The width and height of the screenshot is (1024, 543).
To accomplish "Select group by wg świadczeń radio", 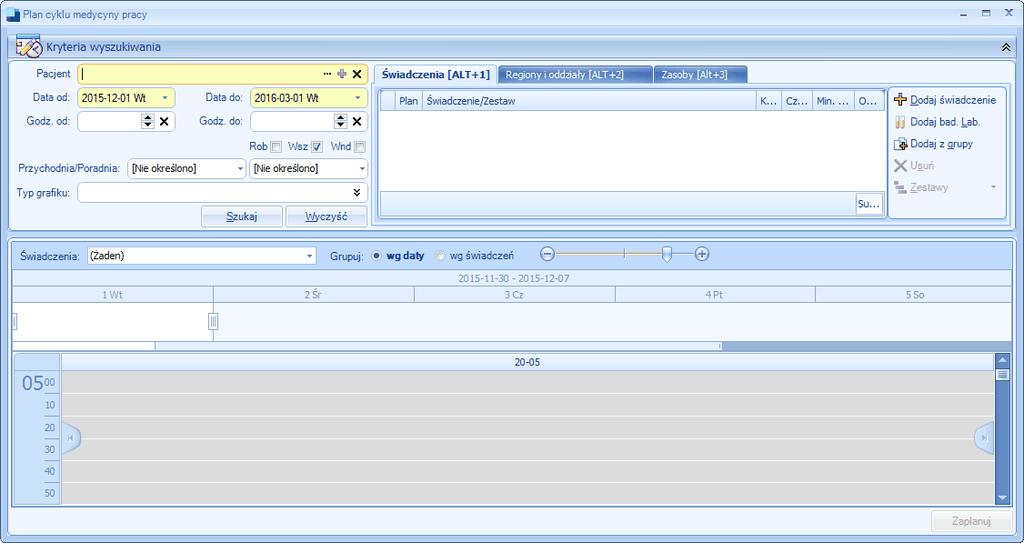I will [x=440, y=256].
